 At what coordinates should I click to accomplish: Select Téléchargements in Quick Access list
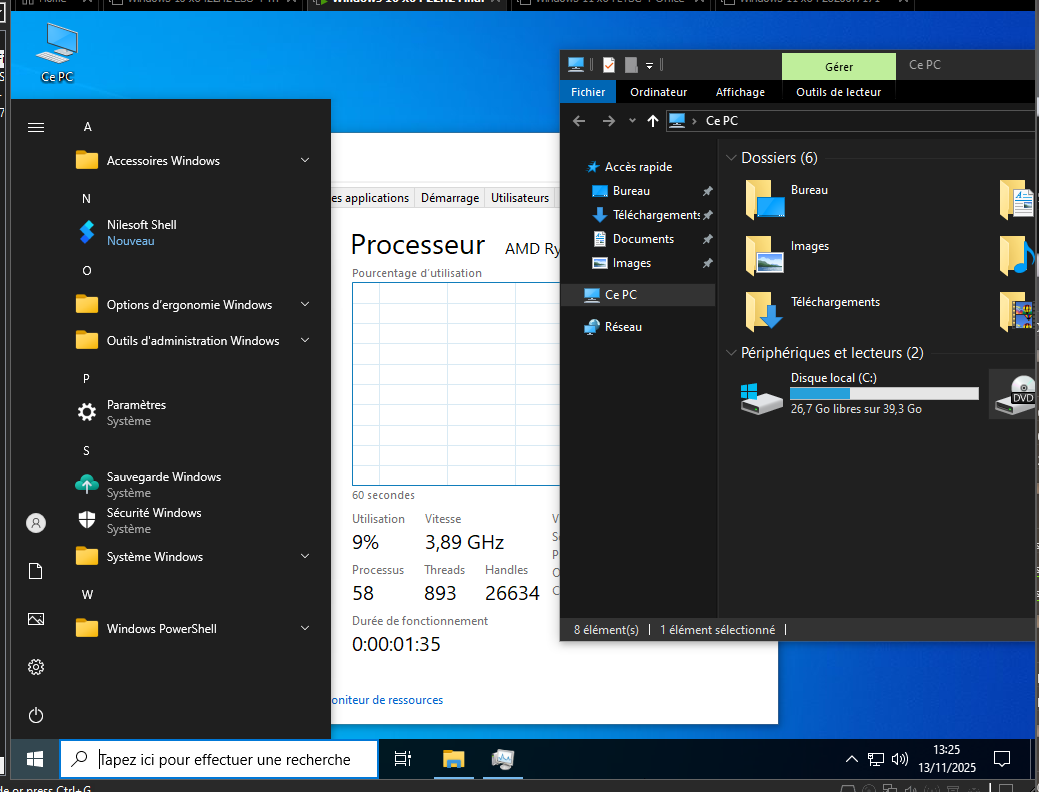pyautogui.click(x=656, y=215)
